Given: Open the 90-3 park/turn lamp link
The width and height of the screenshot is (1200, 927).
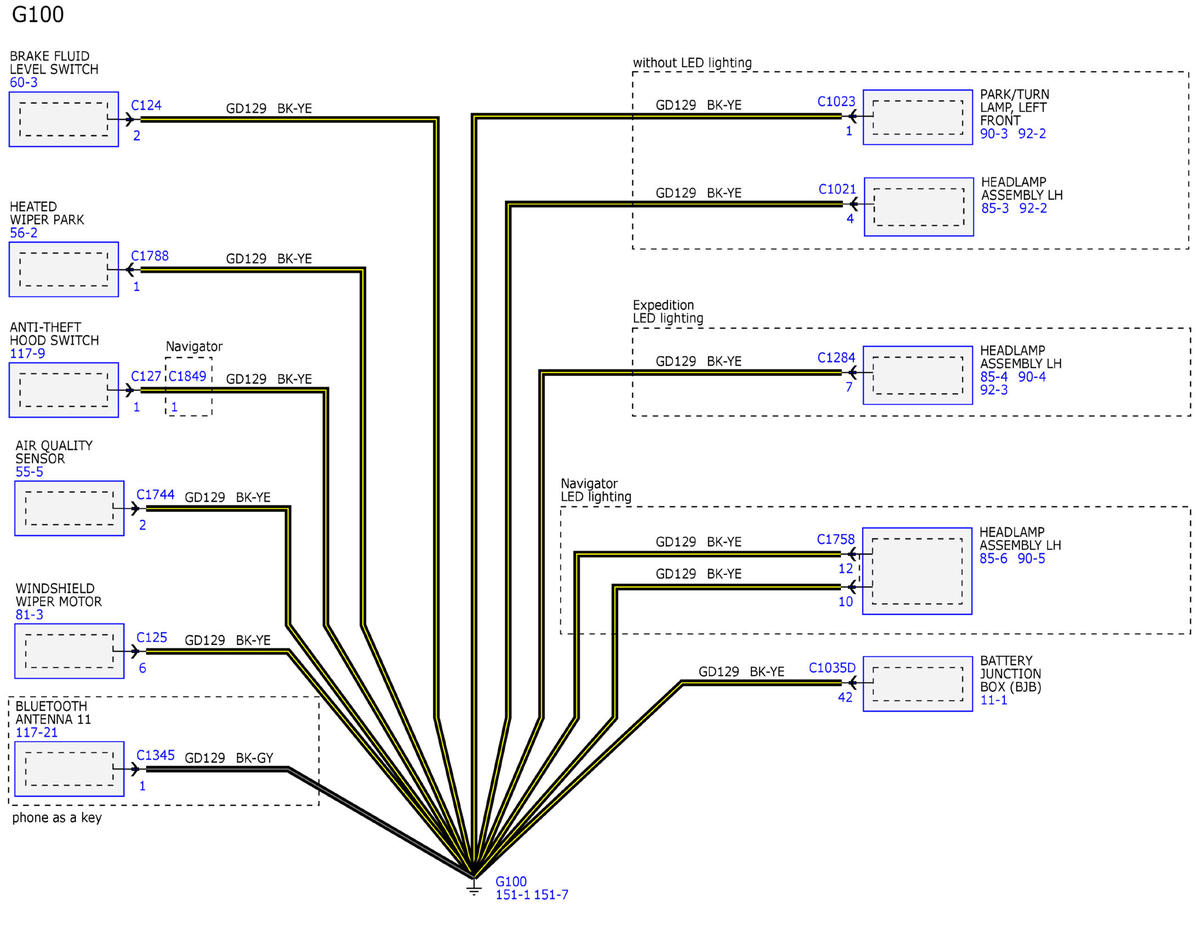Looking at the screenshot, I should 994,134.
